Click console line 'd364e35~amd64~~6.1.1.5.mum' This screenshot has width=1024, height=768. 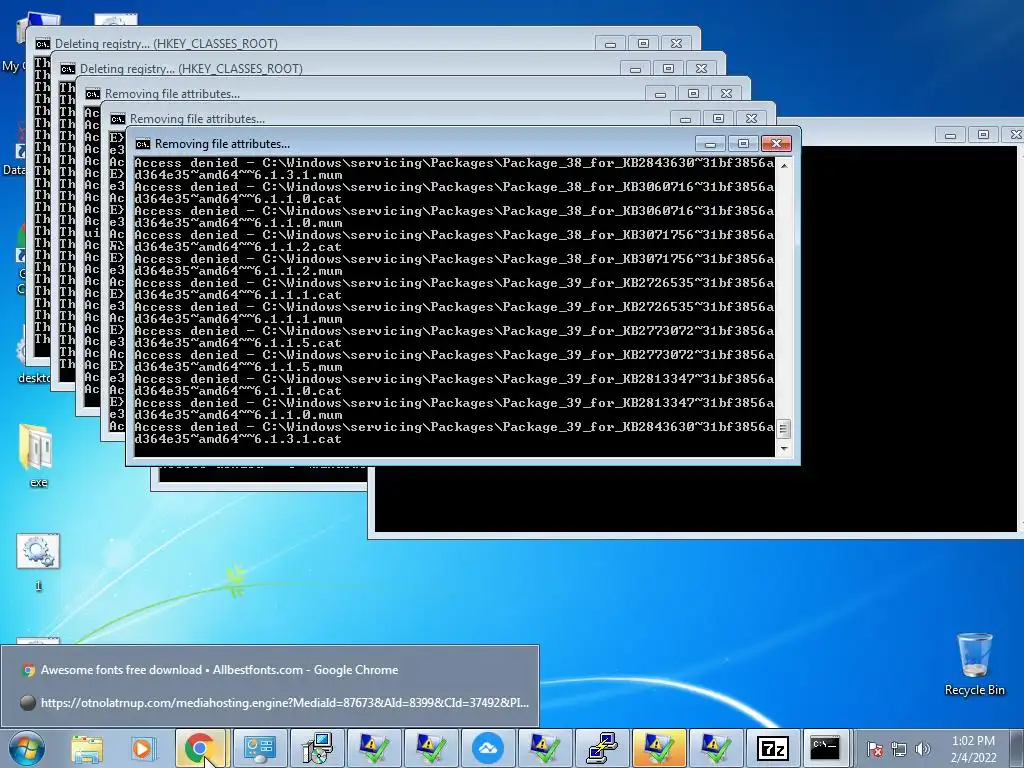(x=238, y=367)
